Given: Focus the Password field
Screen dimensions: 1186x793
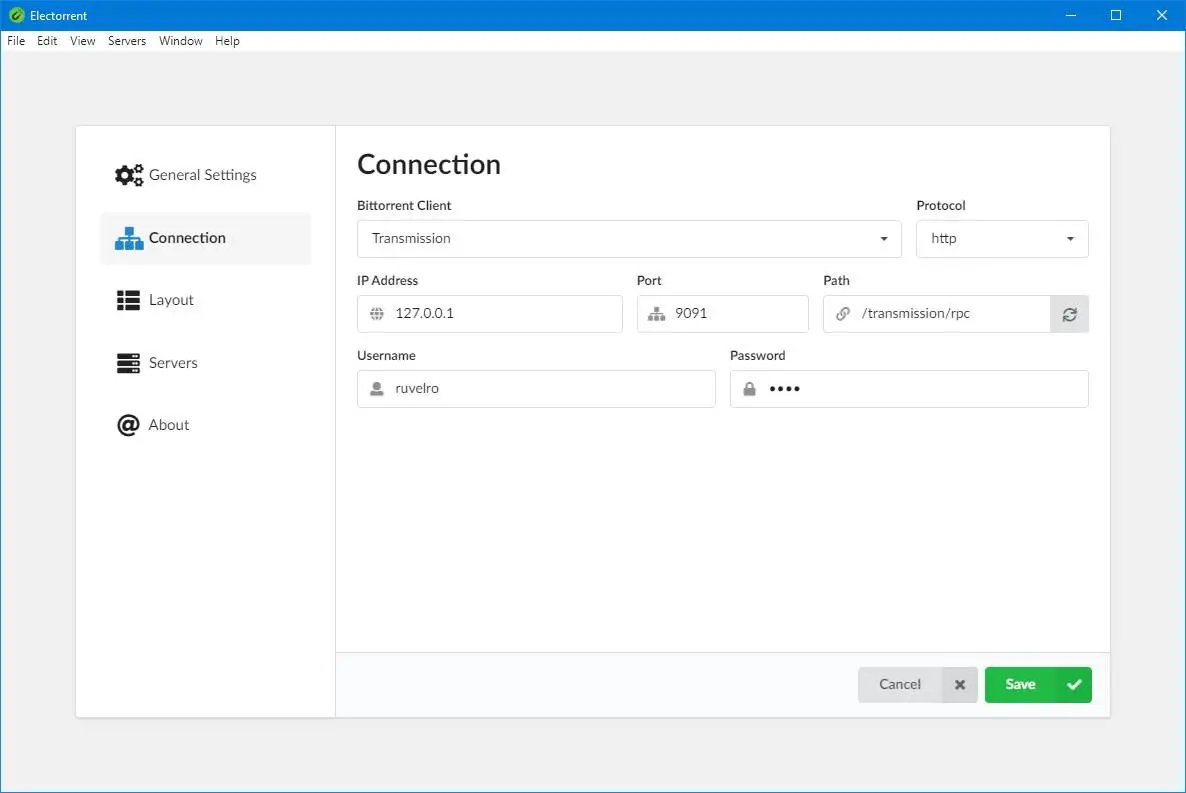Looking at the screenshot, I should 909,389.
